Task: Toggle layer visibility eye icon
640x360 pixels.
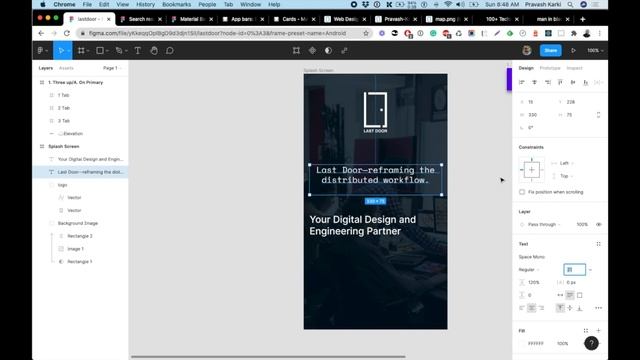Action: pos(598,224)
